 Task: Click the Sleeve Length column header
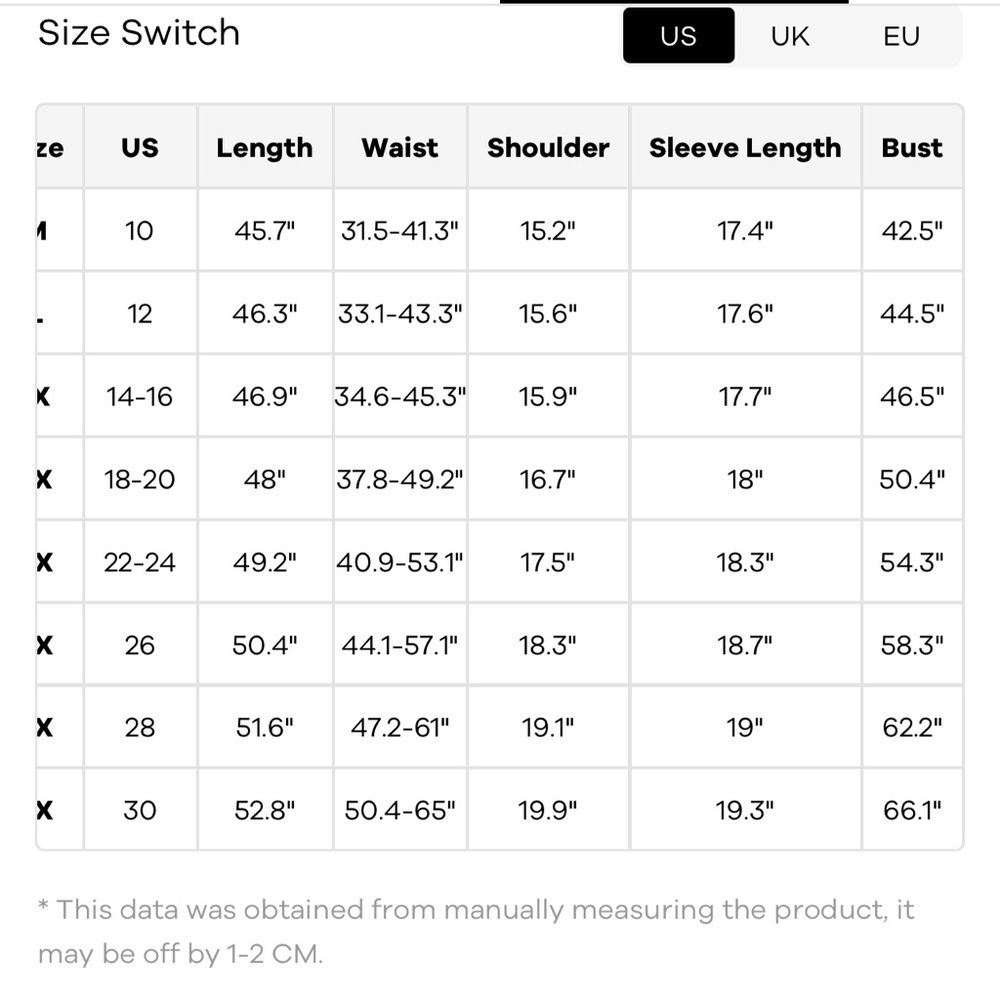click(745, 148)
